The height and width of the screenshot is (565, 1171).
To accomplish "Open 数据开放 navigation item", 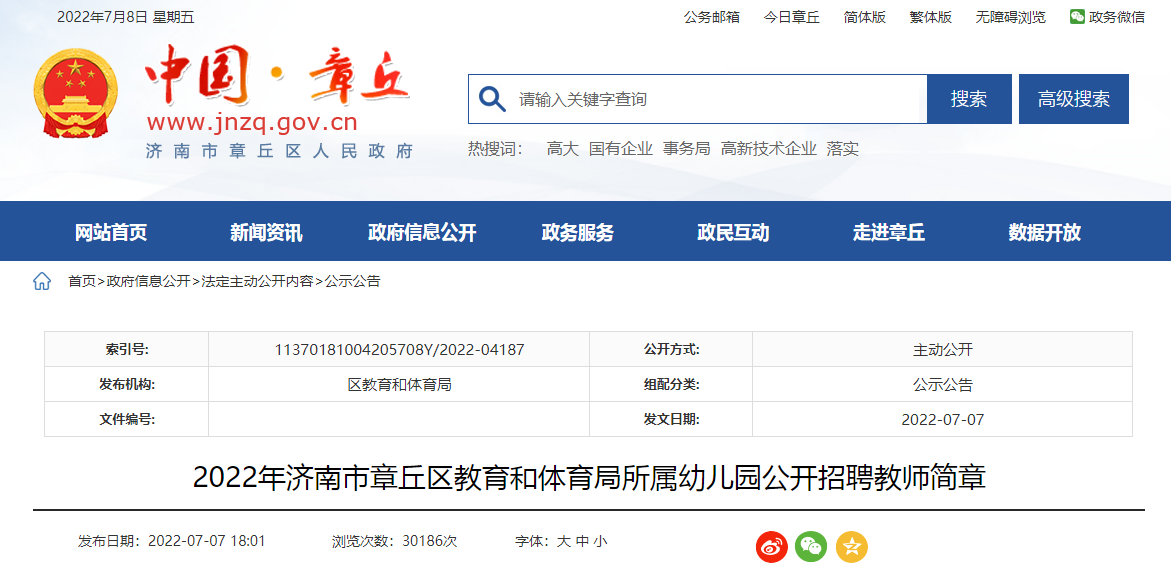I will click(x=1045, y=232).
